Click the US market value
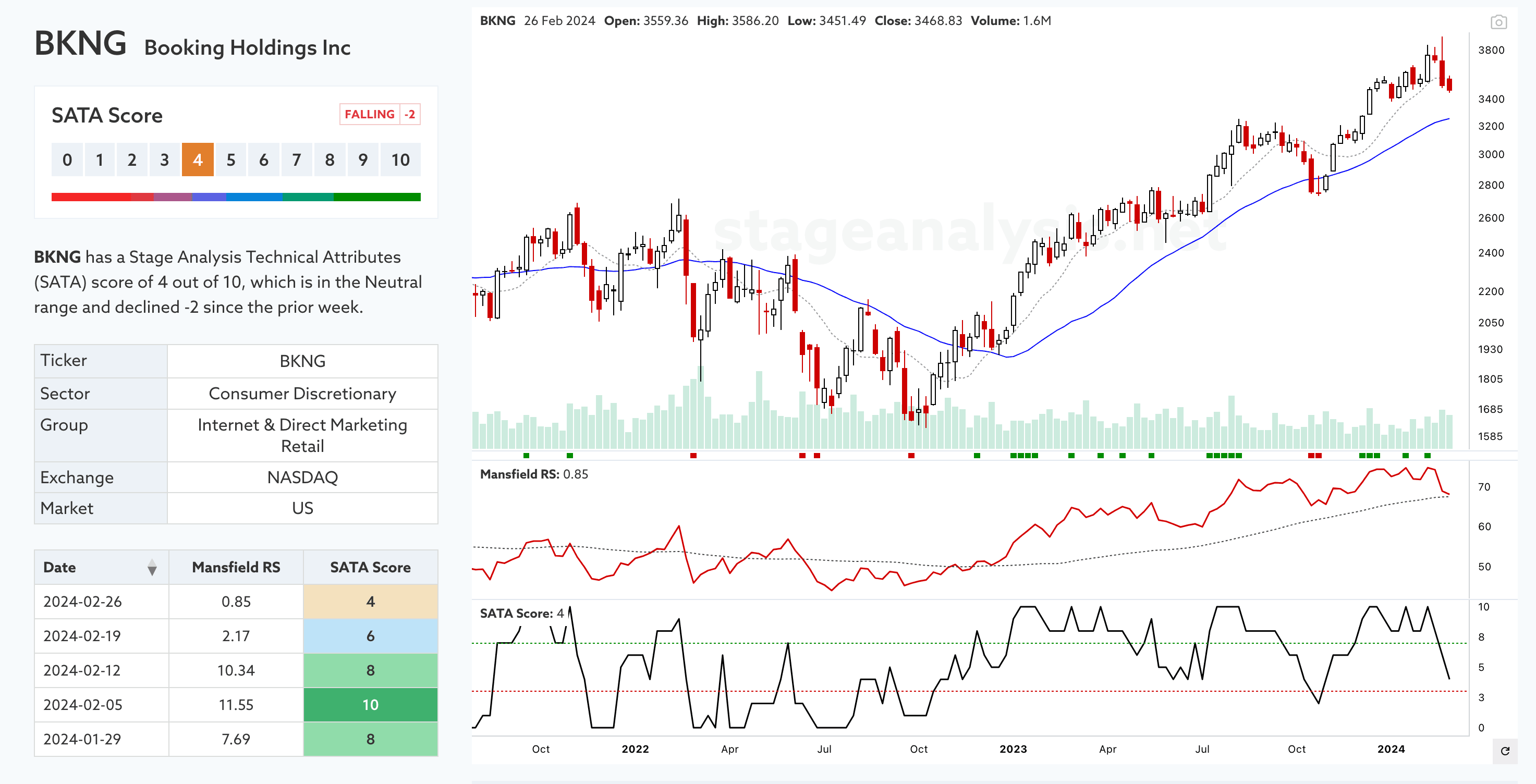1536x784 pixels. (302, 508)
